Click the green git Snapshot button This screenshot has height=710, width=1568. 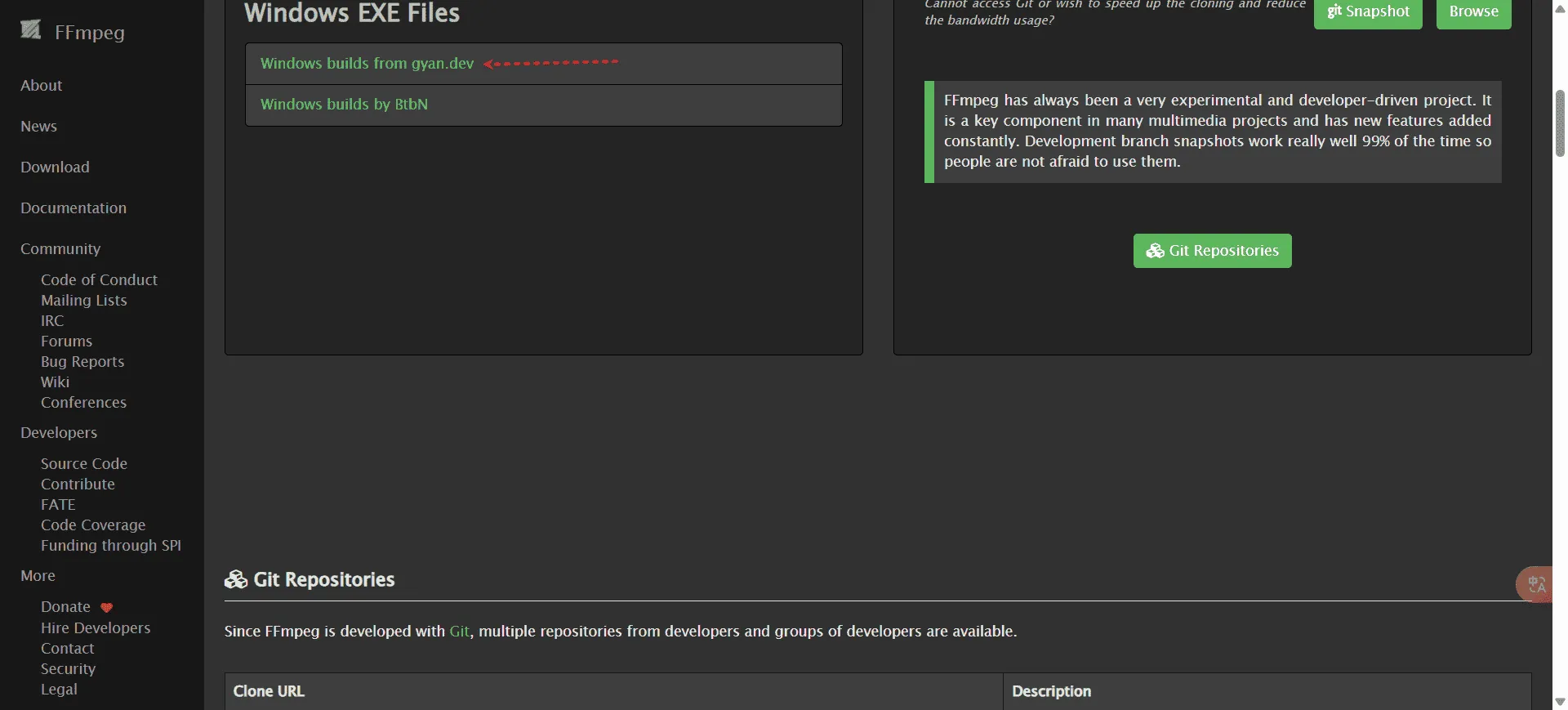[x=1368, y=12]
